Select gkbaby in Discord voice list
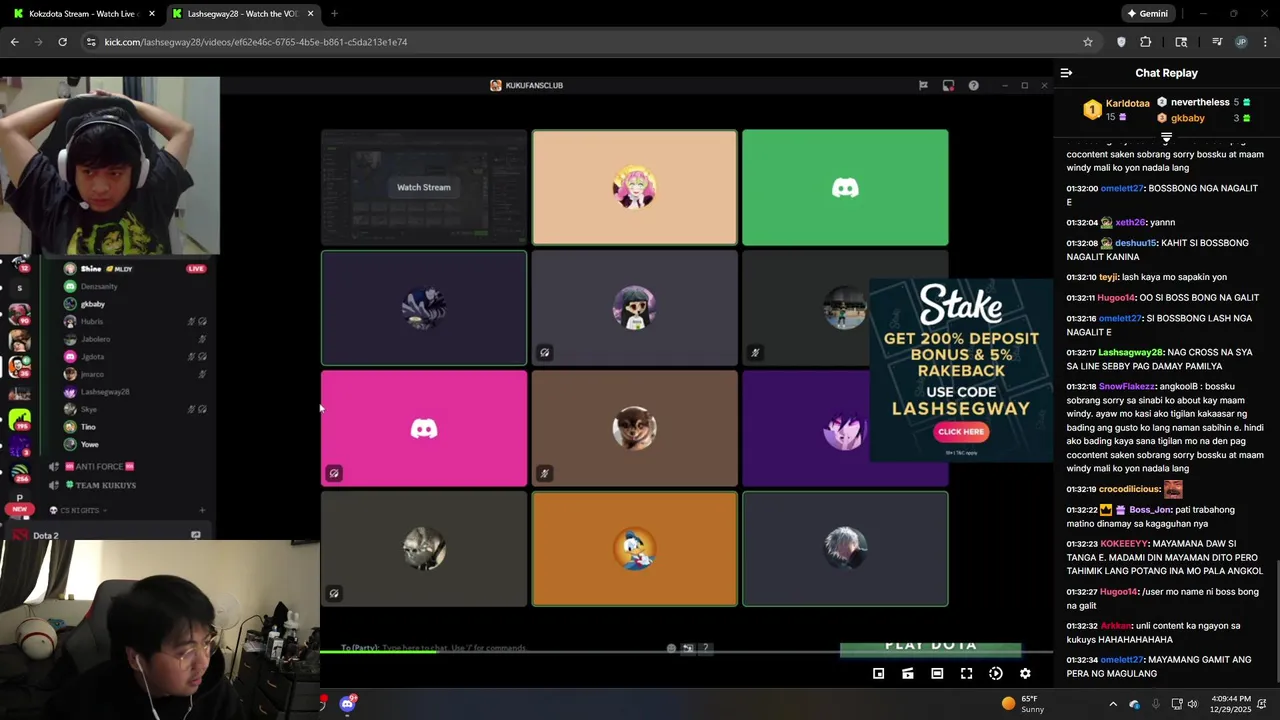This screenshot has height=720, width=1280. tap(134, 304)
